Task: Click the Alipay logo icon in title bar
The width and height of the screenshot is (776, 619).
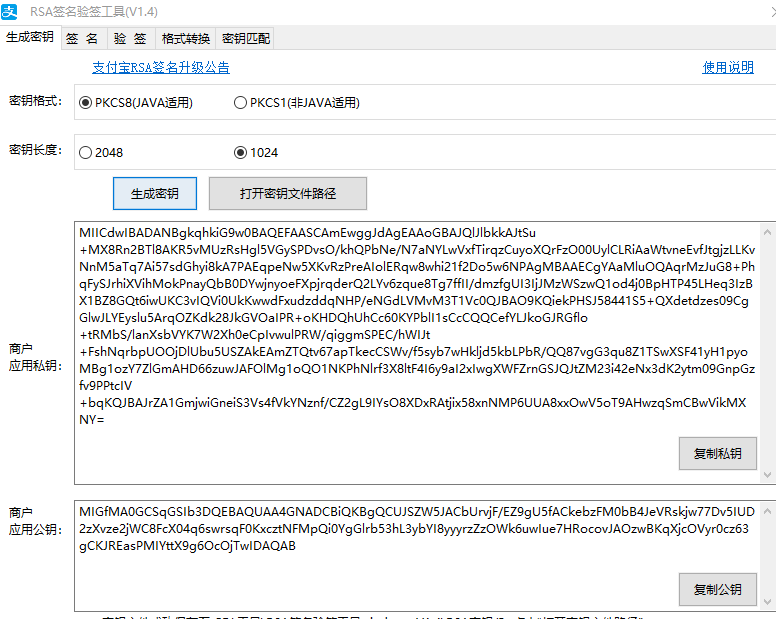Action: 9,11
